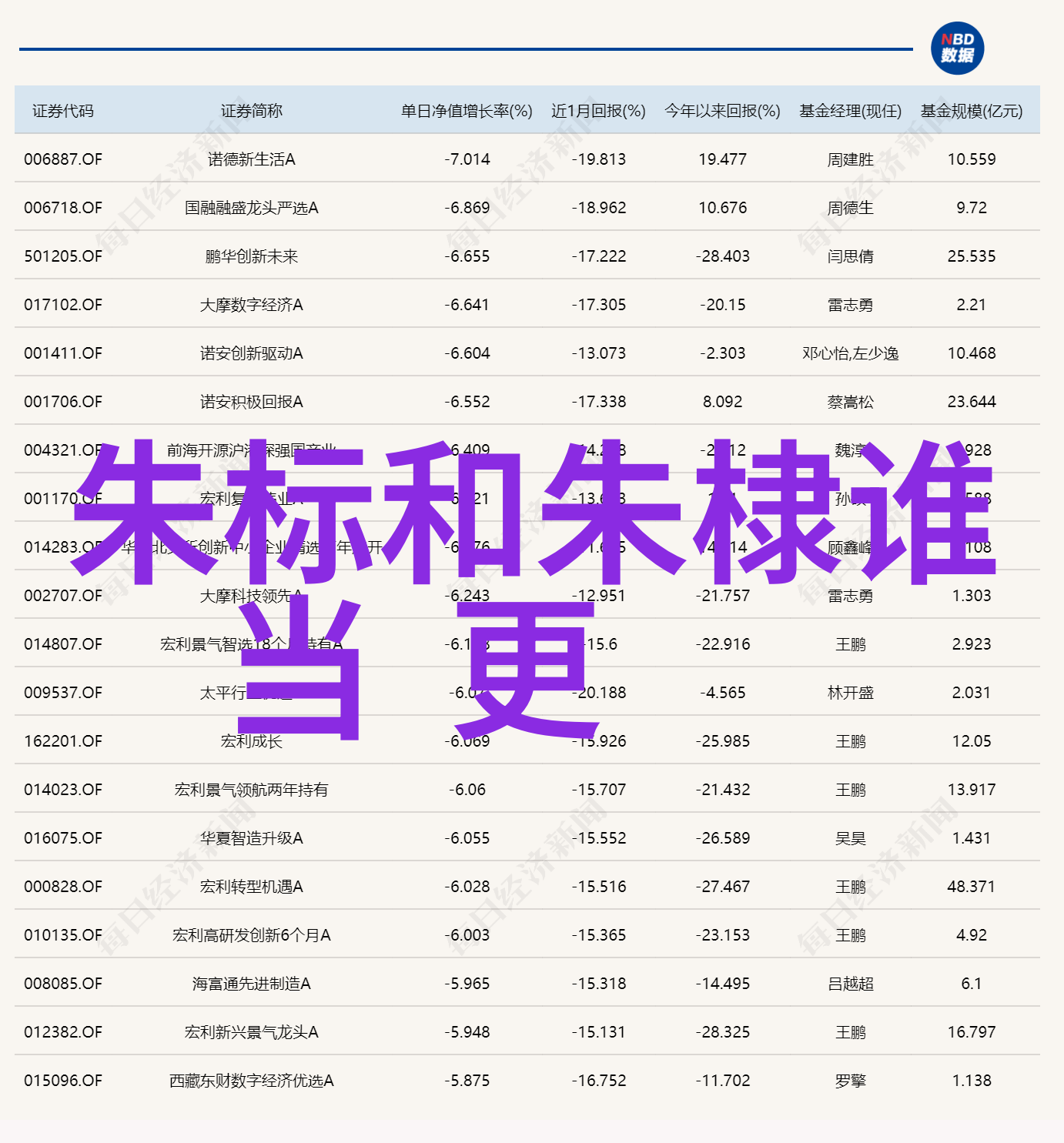Click manager names 邓心怡,左少逸
Screen dimensions: 1064x1143
click(851, 353)
